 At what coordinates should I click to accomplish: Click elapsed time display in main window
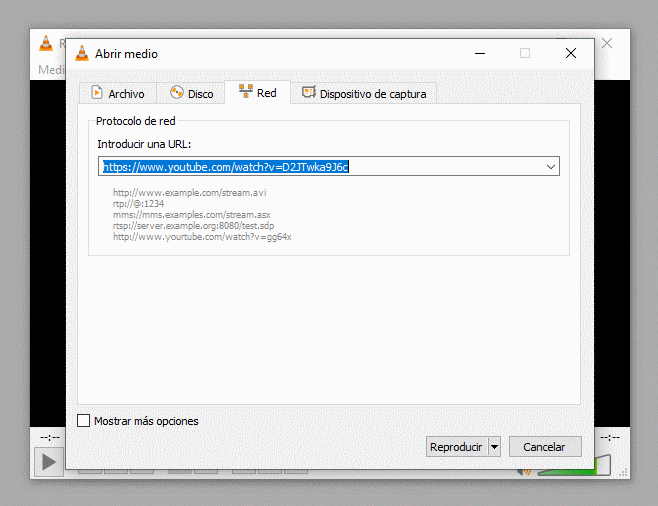pos(50,438)
